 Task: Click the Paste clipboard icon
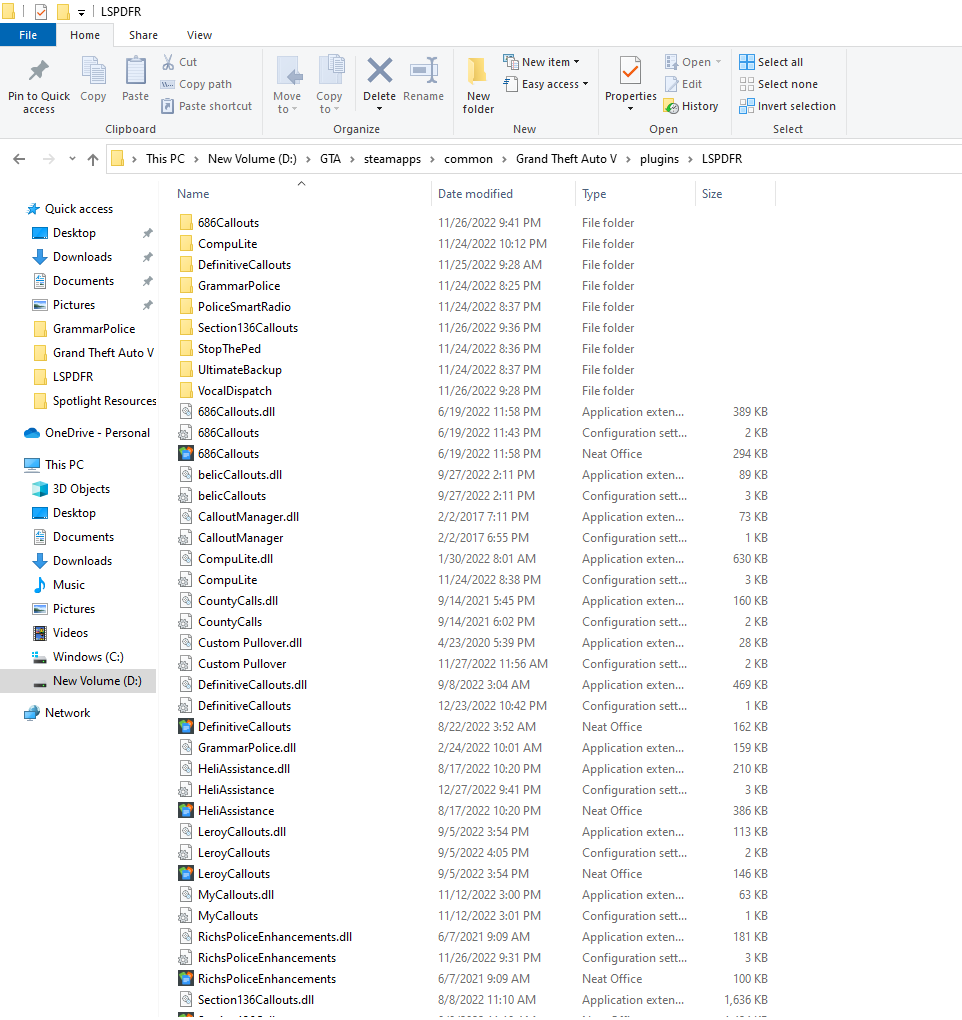pyautogui.click(x=135, y=70)
